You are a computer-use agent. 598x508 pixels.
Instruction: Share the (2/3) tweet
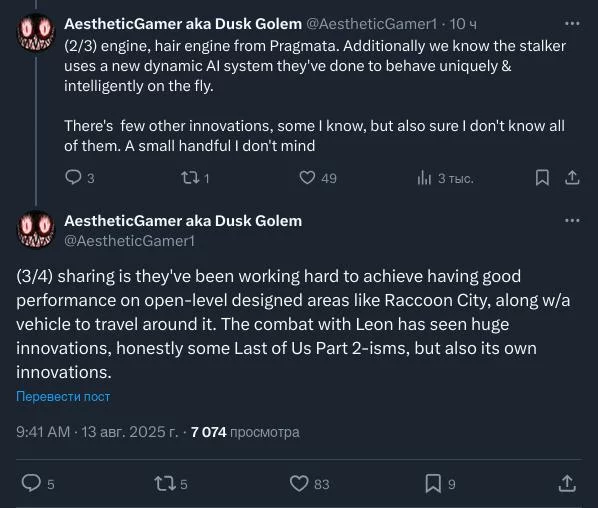coord(572,178)
